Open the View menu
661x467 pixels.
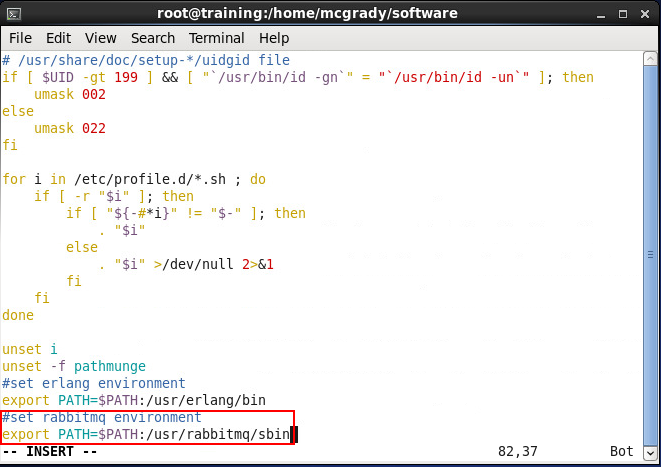point(100,38)
